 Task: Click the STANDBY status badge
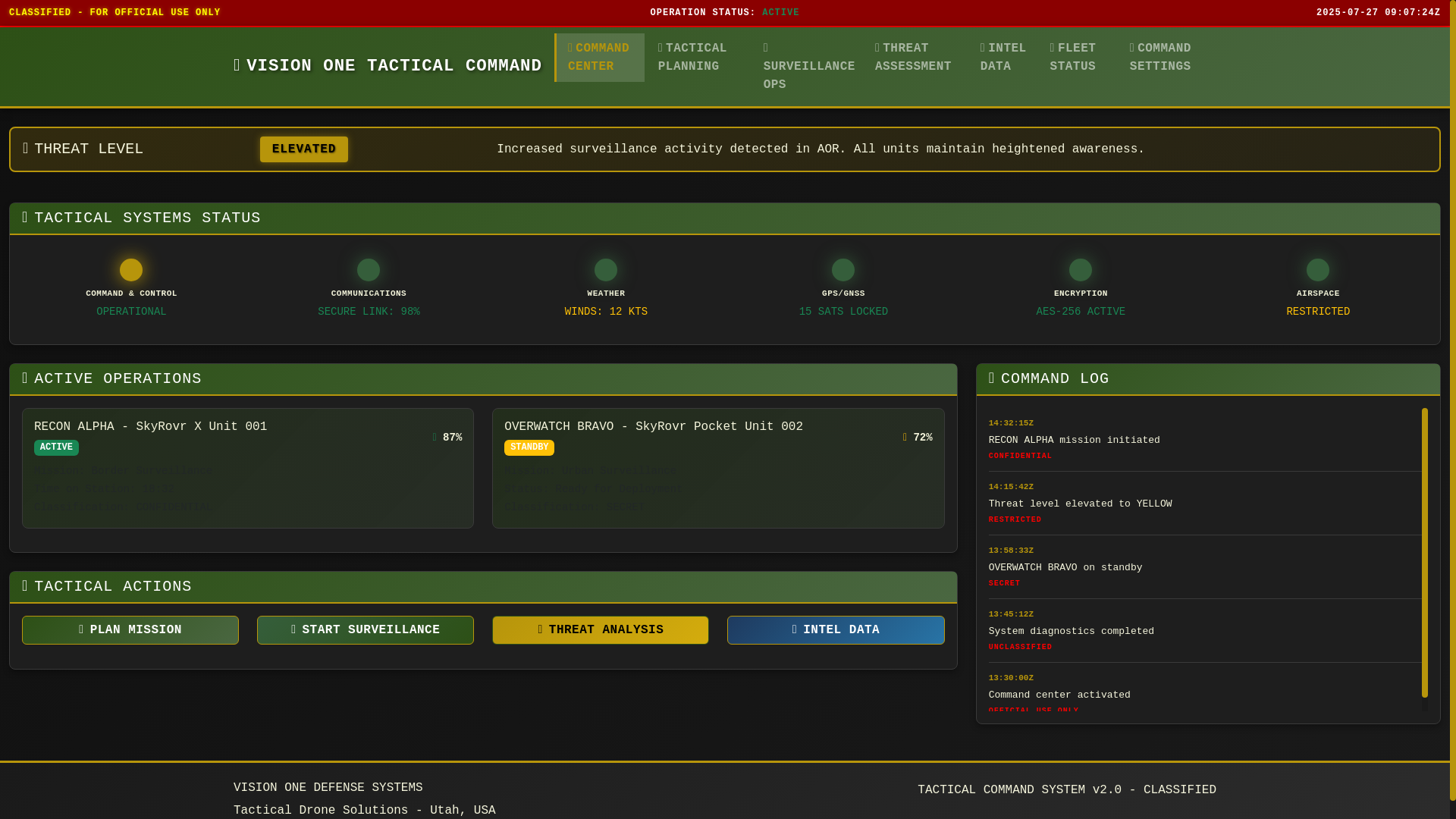pyautogui.click(x=529, y=447)
